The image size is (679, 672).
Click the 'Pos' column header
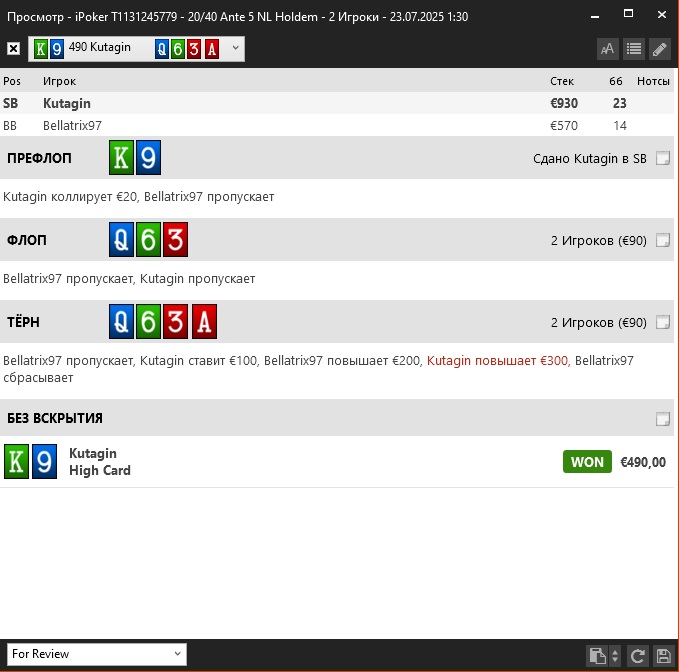12,81
